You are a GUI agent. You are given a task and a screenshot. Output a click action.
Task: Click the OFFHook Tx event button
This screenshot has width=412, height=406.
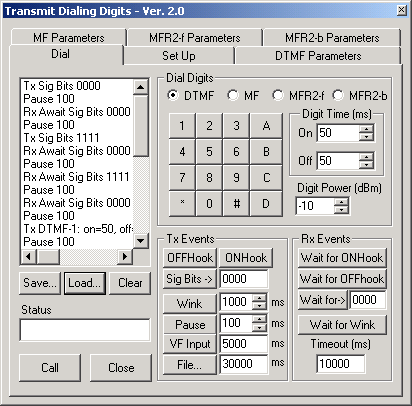tap(190, 258)
